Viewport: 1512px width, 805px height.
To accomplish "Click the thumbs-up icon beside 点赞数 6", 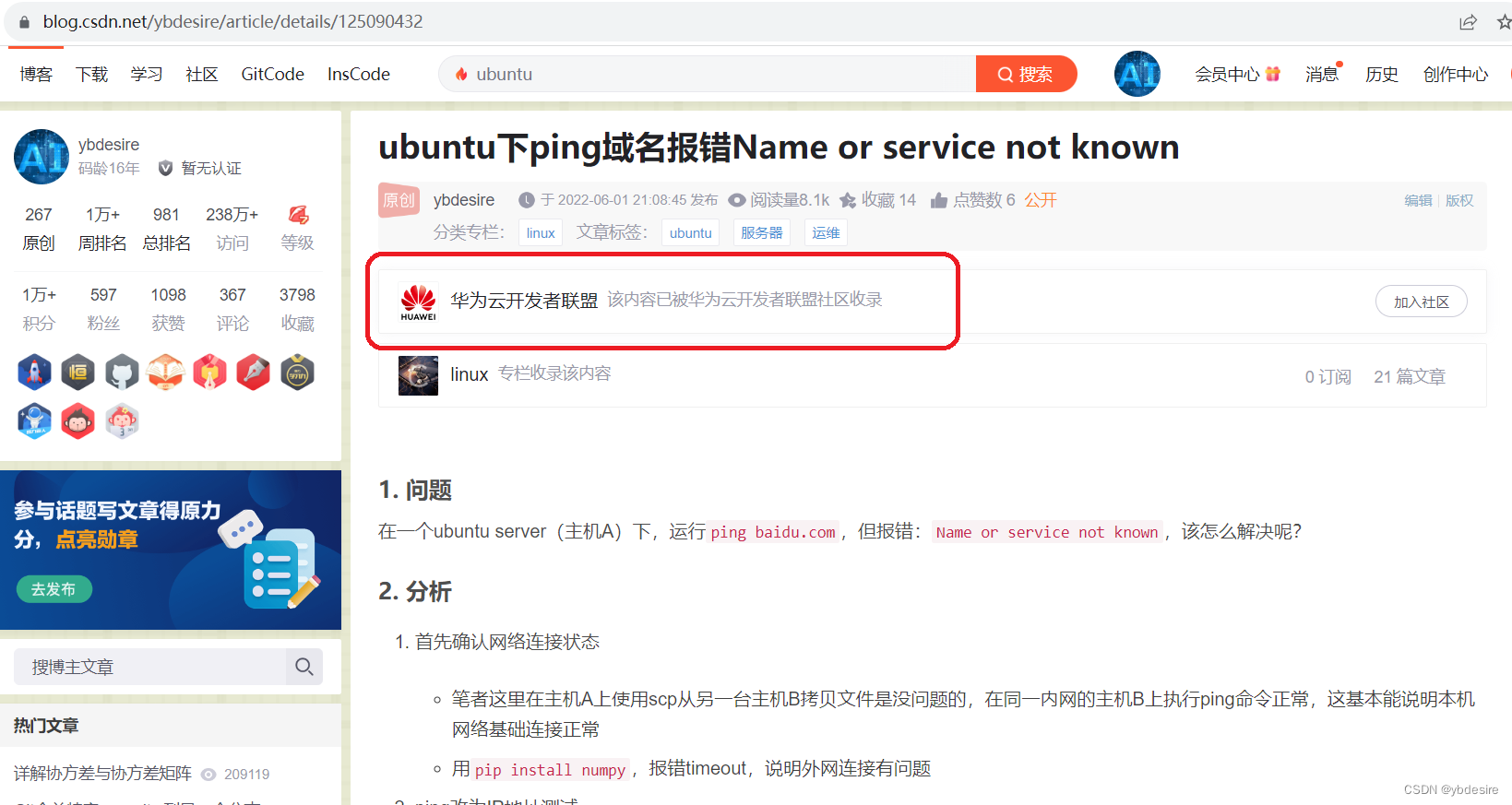I will click(x=939, y=200).
